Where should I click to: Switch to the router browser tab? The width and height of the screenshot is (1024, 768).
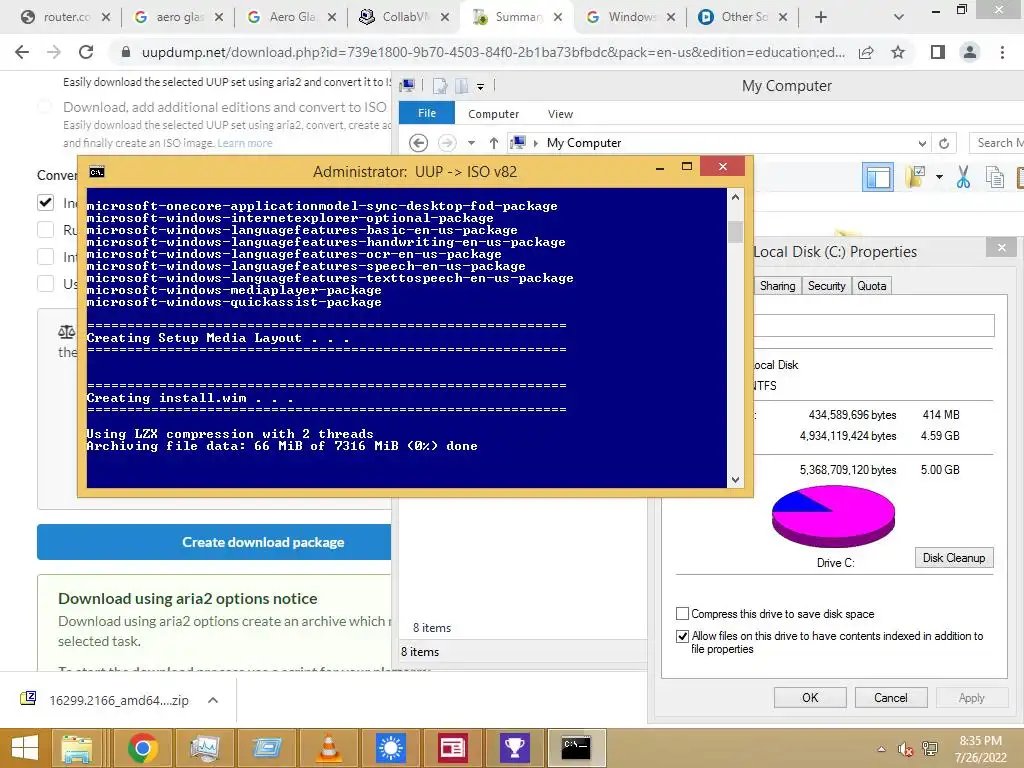(x=65, y=17)
